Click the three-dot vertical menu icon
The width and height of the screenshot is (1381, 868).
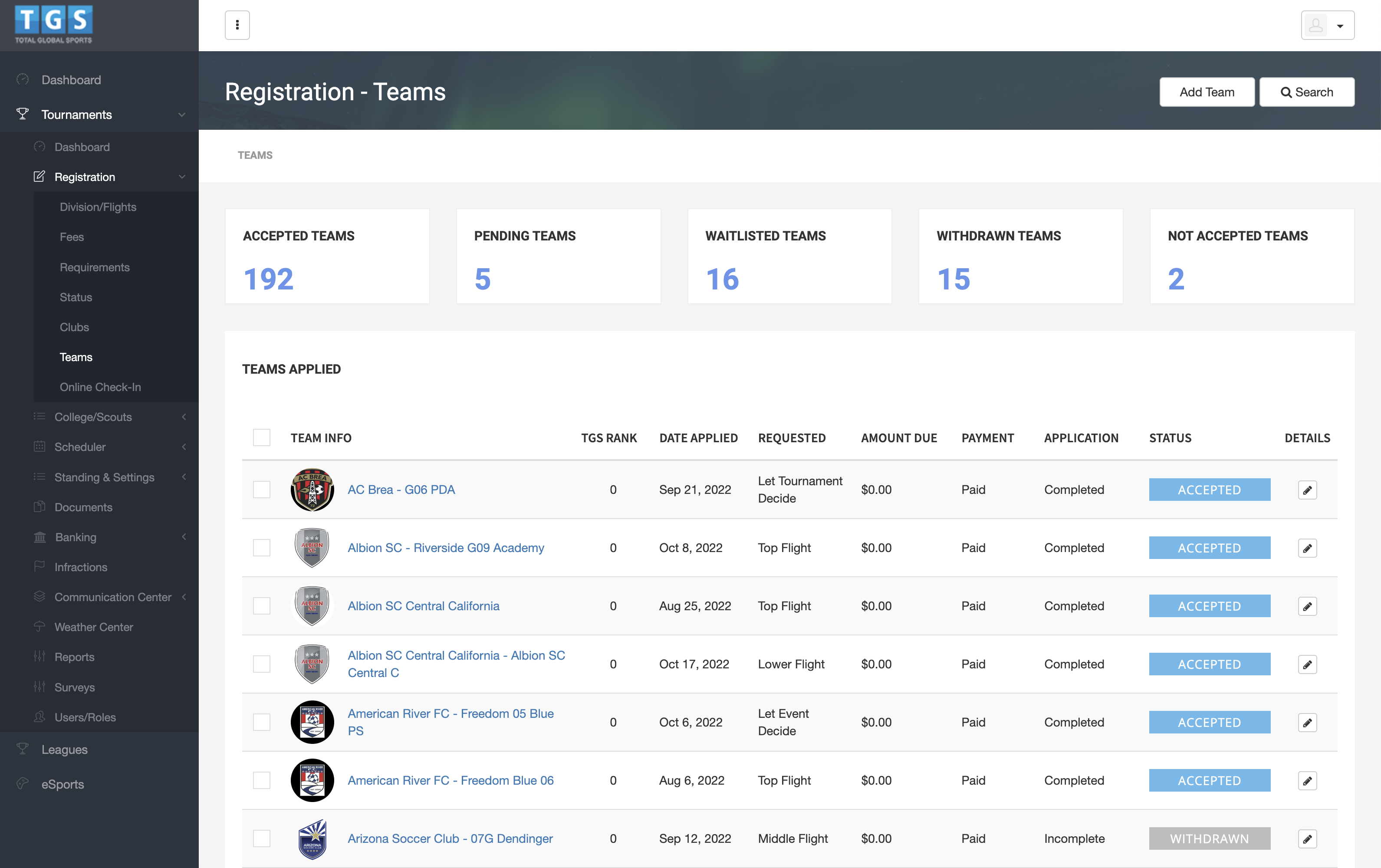pyautogui.click(x=237, y=25)
